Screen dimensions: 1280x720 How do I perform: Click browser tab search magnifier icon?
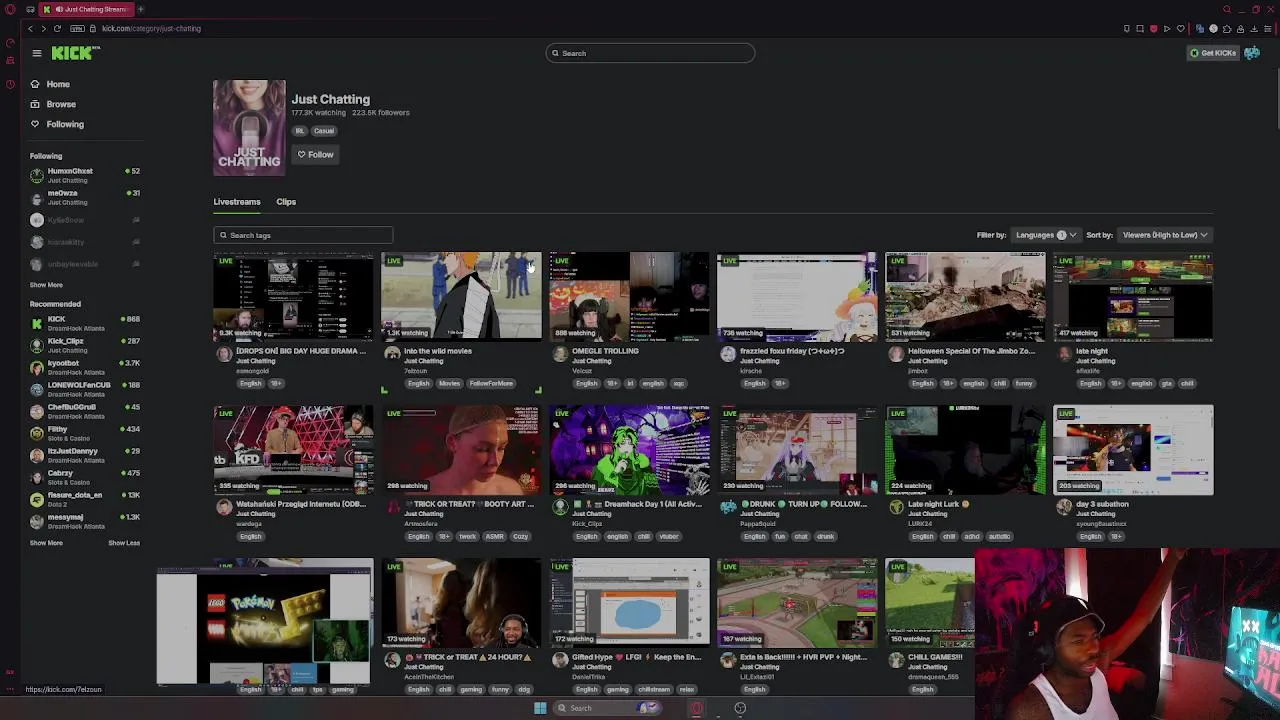1229,9
